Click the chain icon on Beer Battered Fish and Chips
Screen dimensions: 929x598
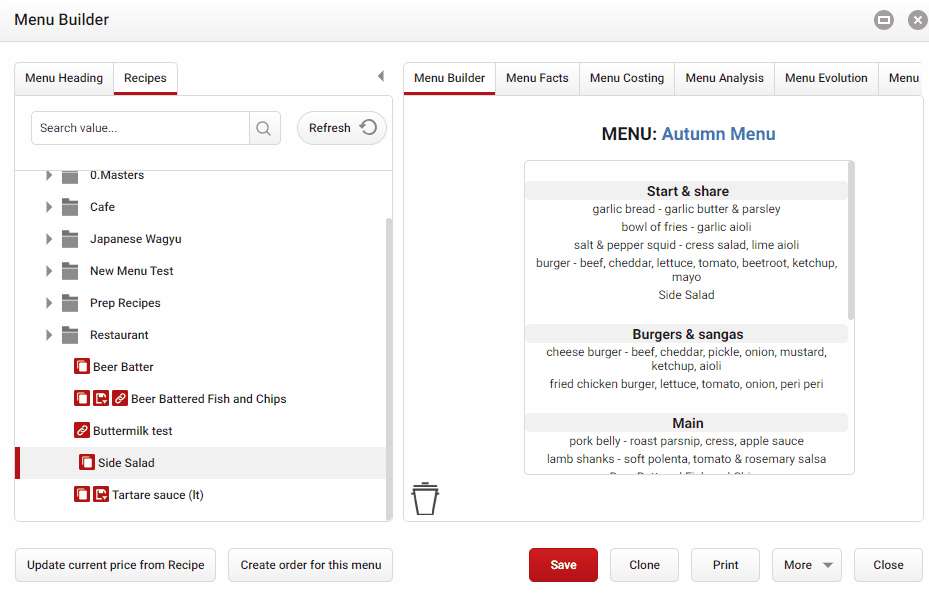click(118, 397)
